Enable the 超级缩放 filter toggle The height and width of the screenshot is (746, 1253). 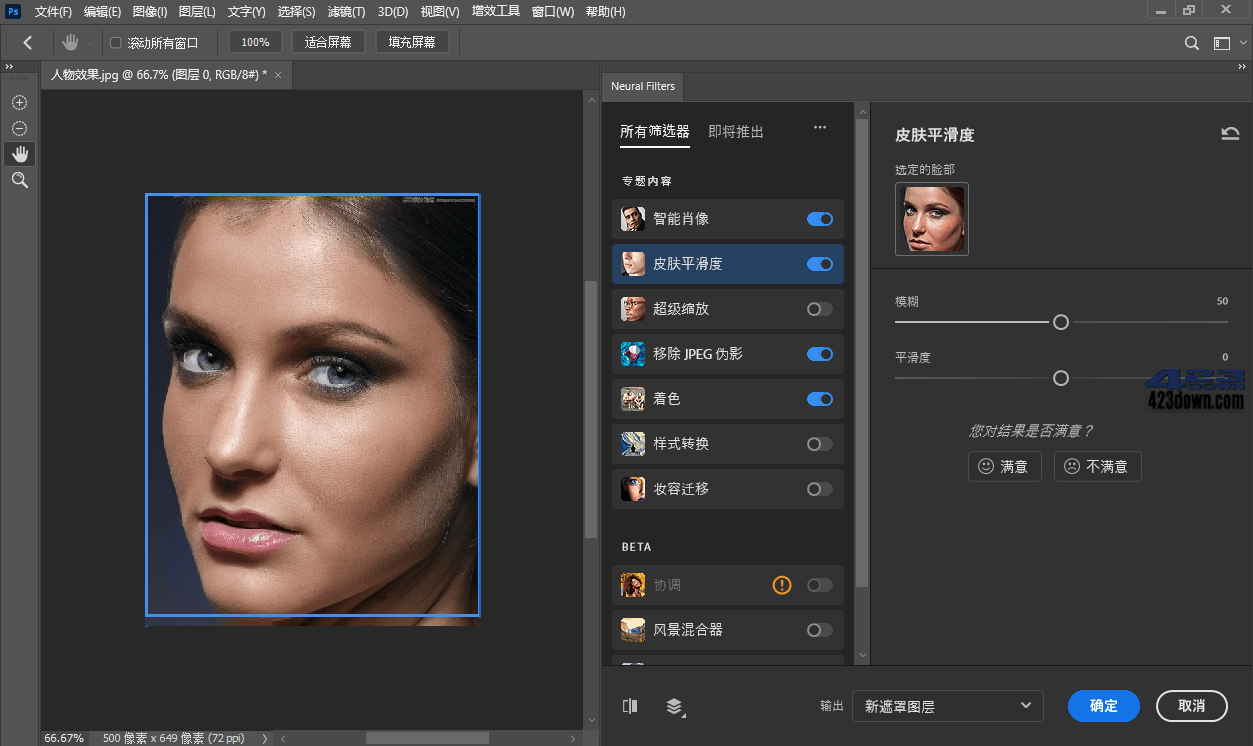pos(819,309)
